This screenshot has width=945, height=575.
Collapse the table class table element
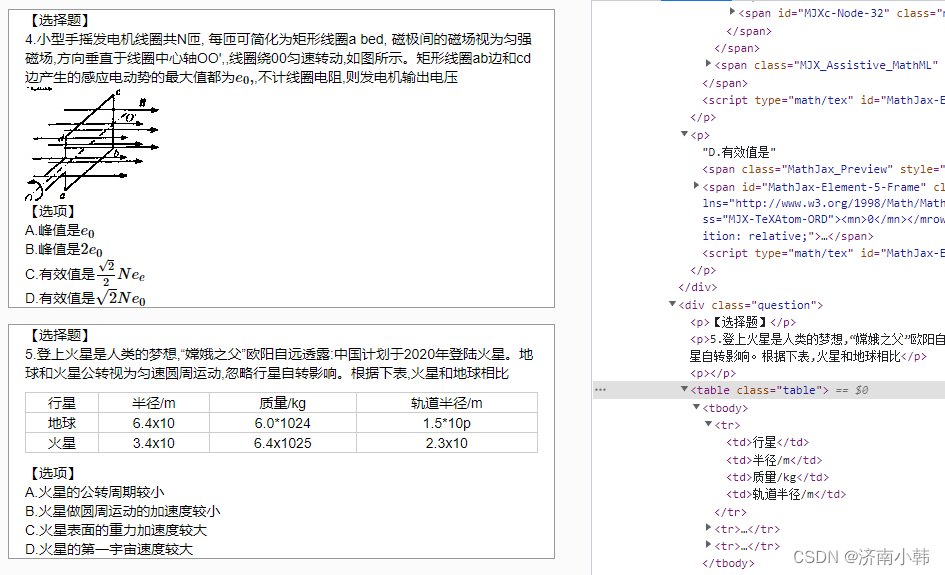tap(684, 389)
